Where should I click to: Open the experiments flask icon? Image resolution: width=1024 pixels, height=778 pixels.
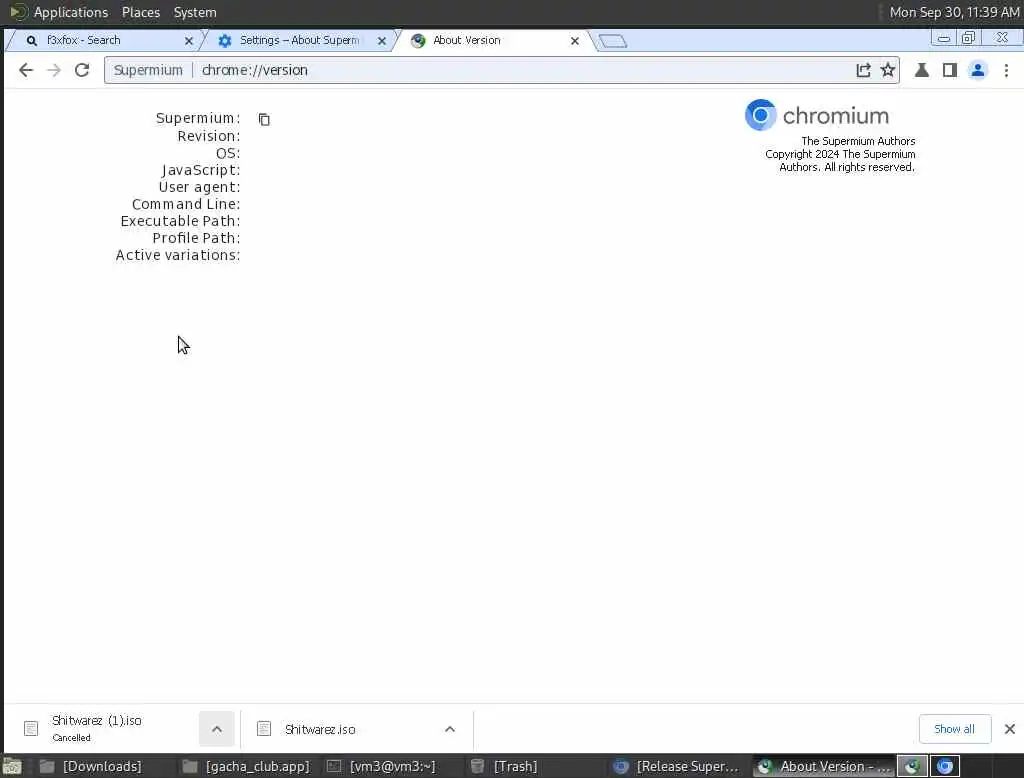click(x=921, y=70)
